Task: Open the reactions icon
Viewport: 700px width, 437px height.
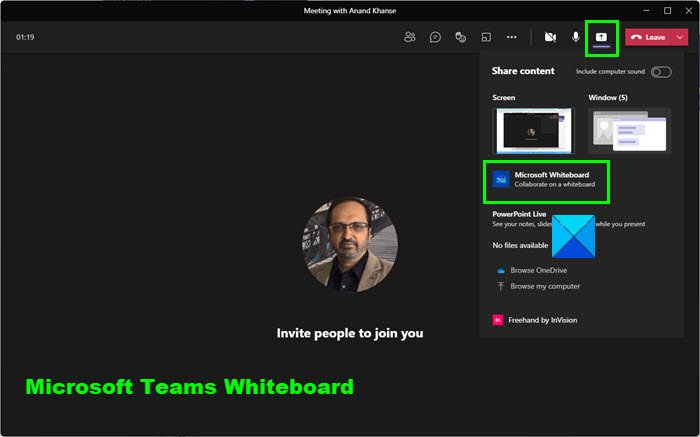Action: tap(461, 37)
